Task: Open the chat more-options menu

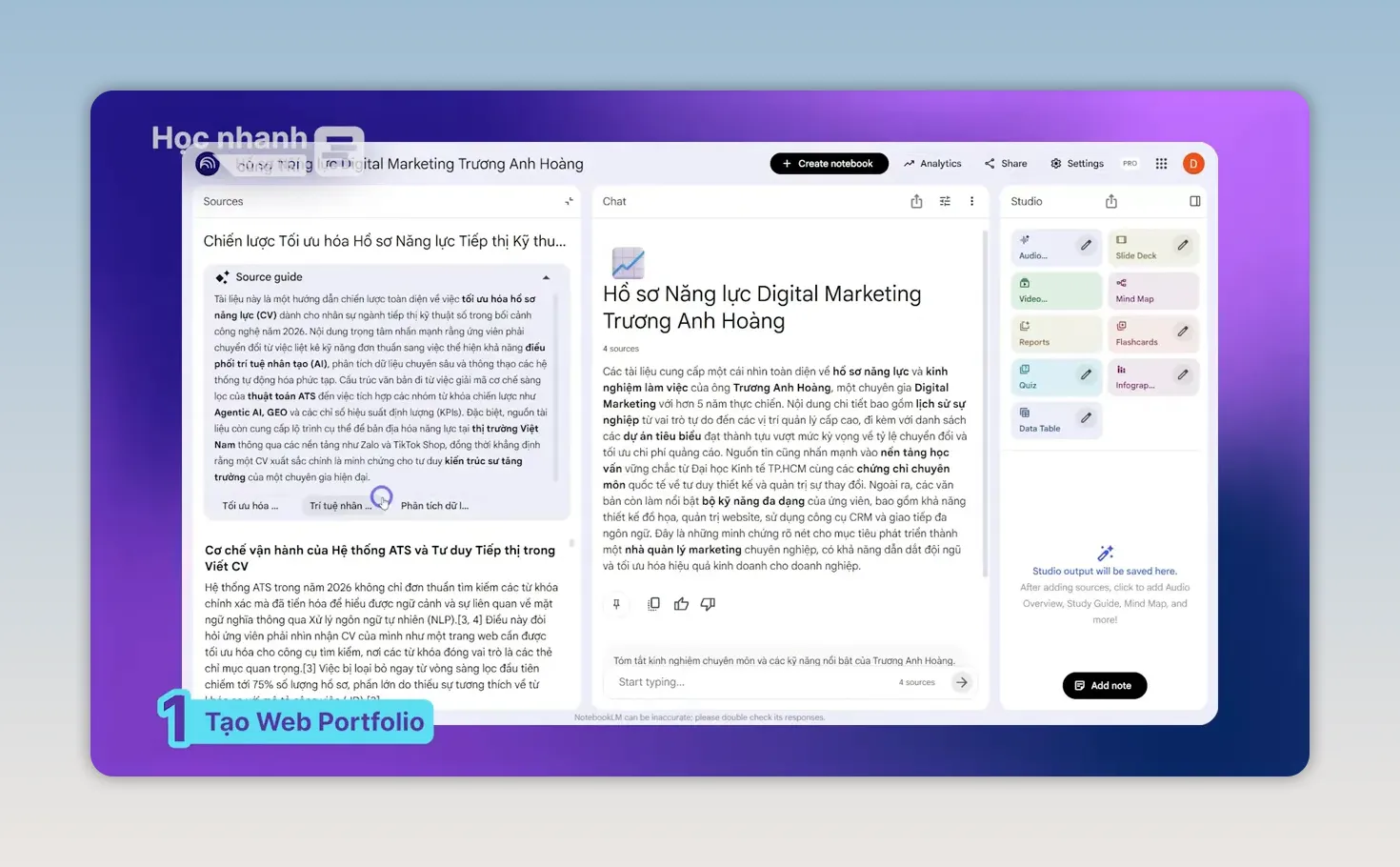Action: tap(971, 201)
